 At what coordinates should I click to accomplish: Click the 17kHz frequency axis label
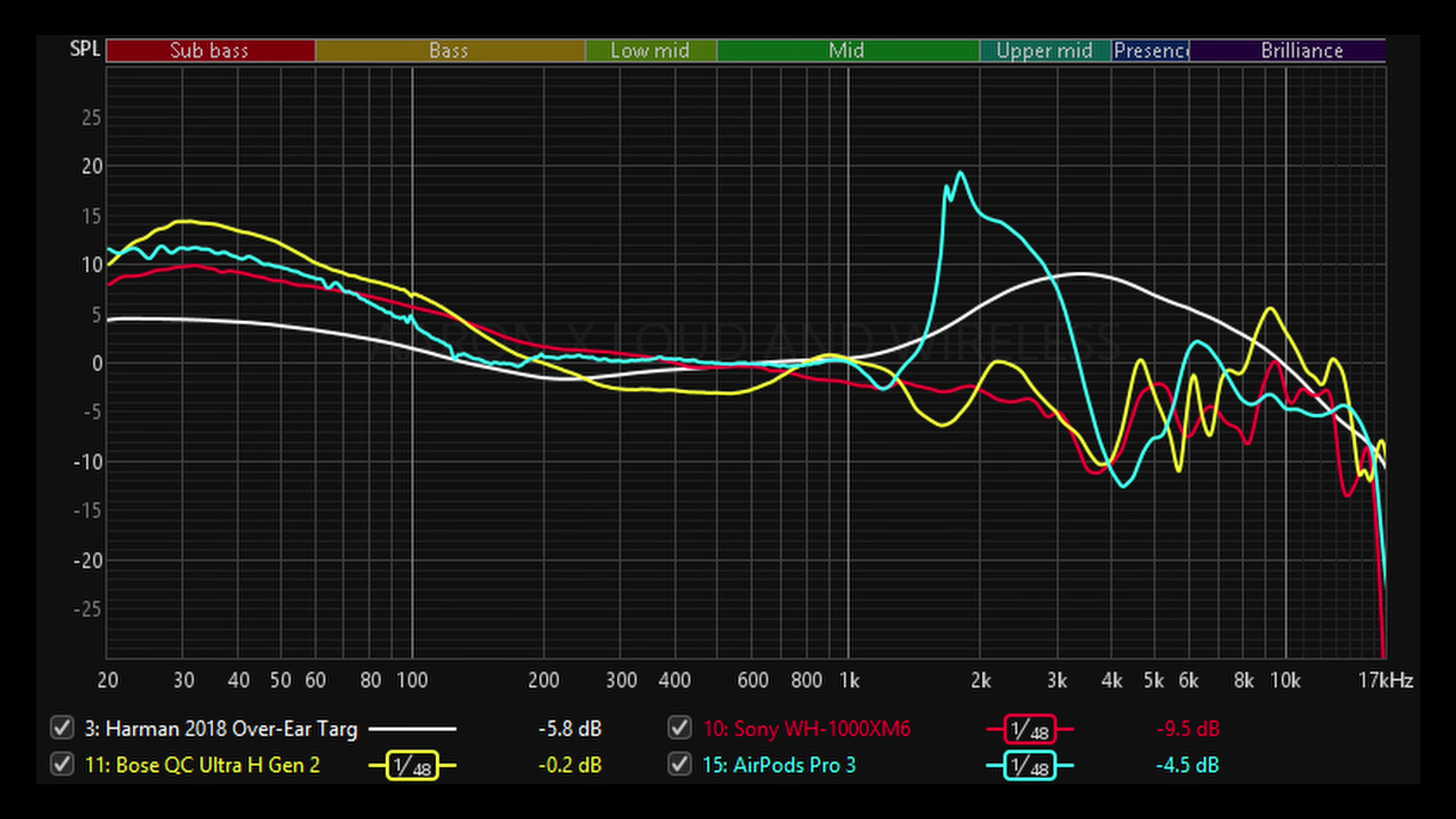(x=1385, y=680)
